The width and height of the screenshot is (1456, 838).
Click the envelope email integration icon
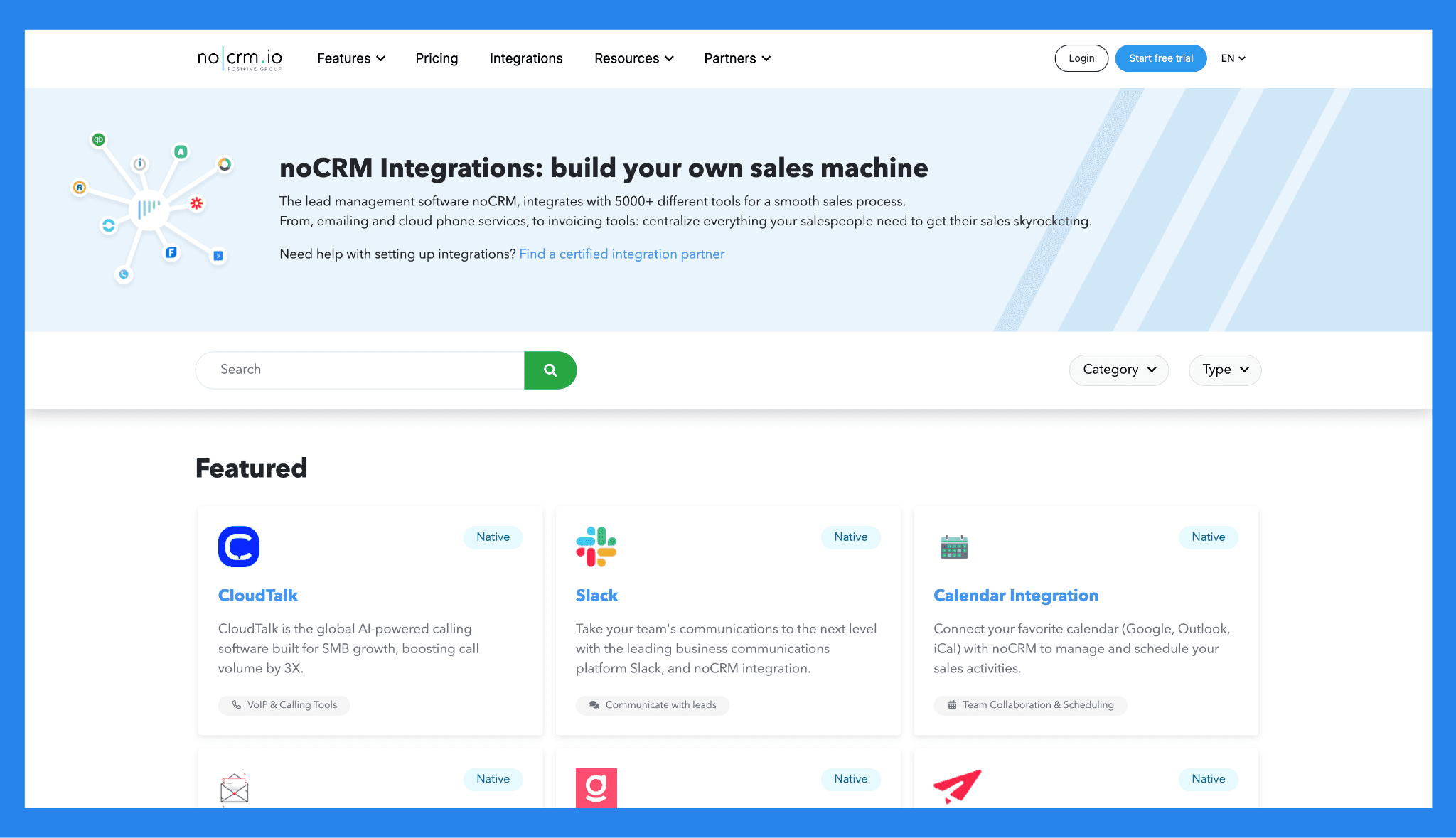(235, 788)
